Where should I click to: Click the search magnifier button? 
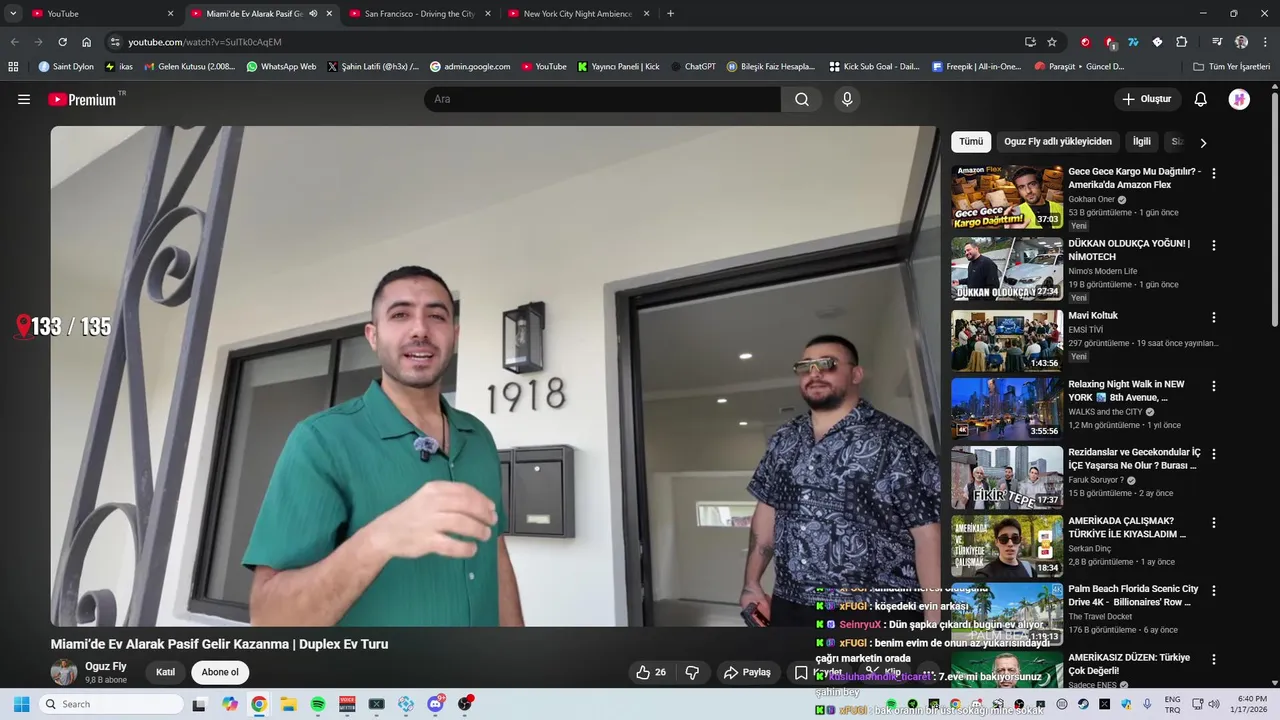802,99
